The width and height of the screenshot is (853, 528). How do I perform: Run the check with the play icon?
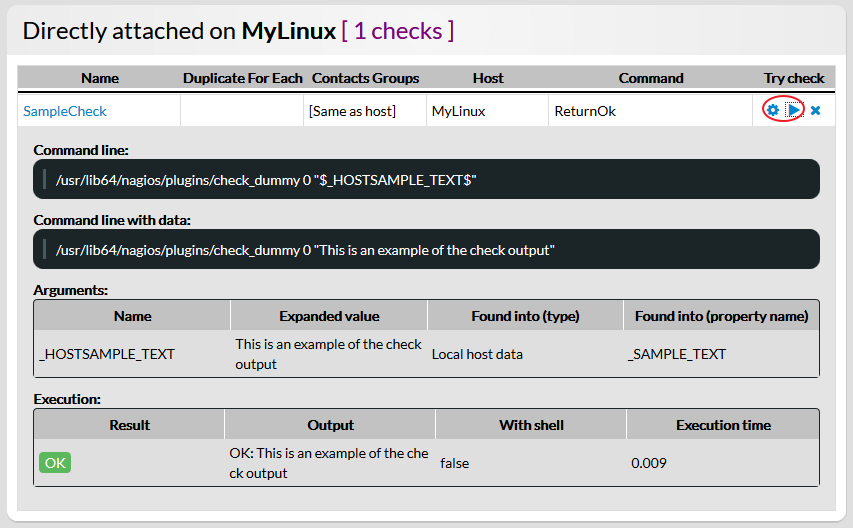click(x=793, y=110)
